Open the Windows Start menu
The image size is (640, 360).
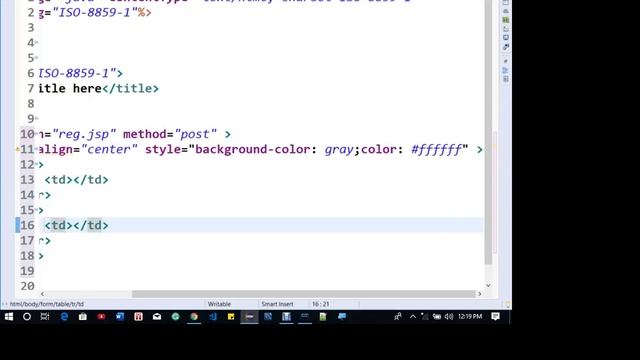[9, 316]
